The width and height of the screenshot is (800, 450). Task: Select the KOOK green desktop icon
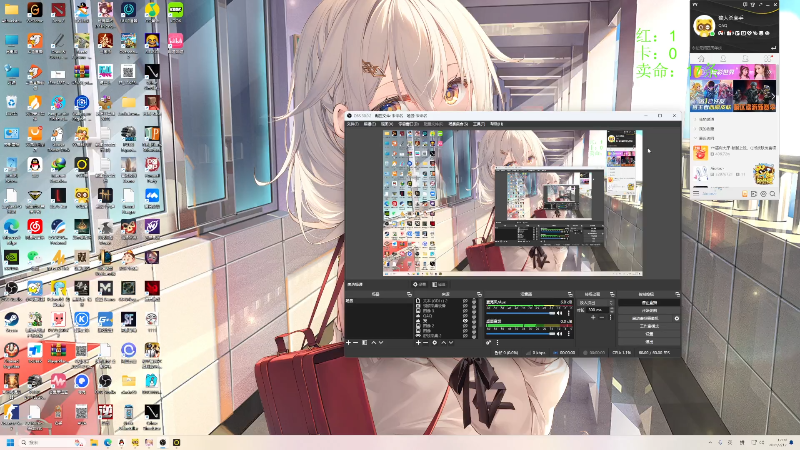pos(175,12)
